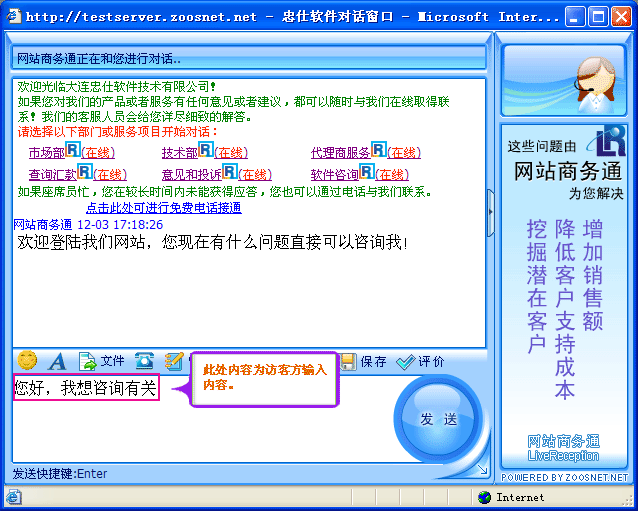Click R icon next to 意见和投诉

[x=230, y=171]
